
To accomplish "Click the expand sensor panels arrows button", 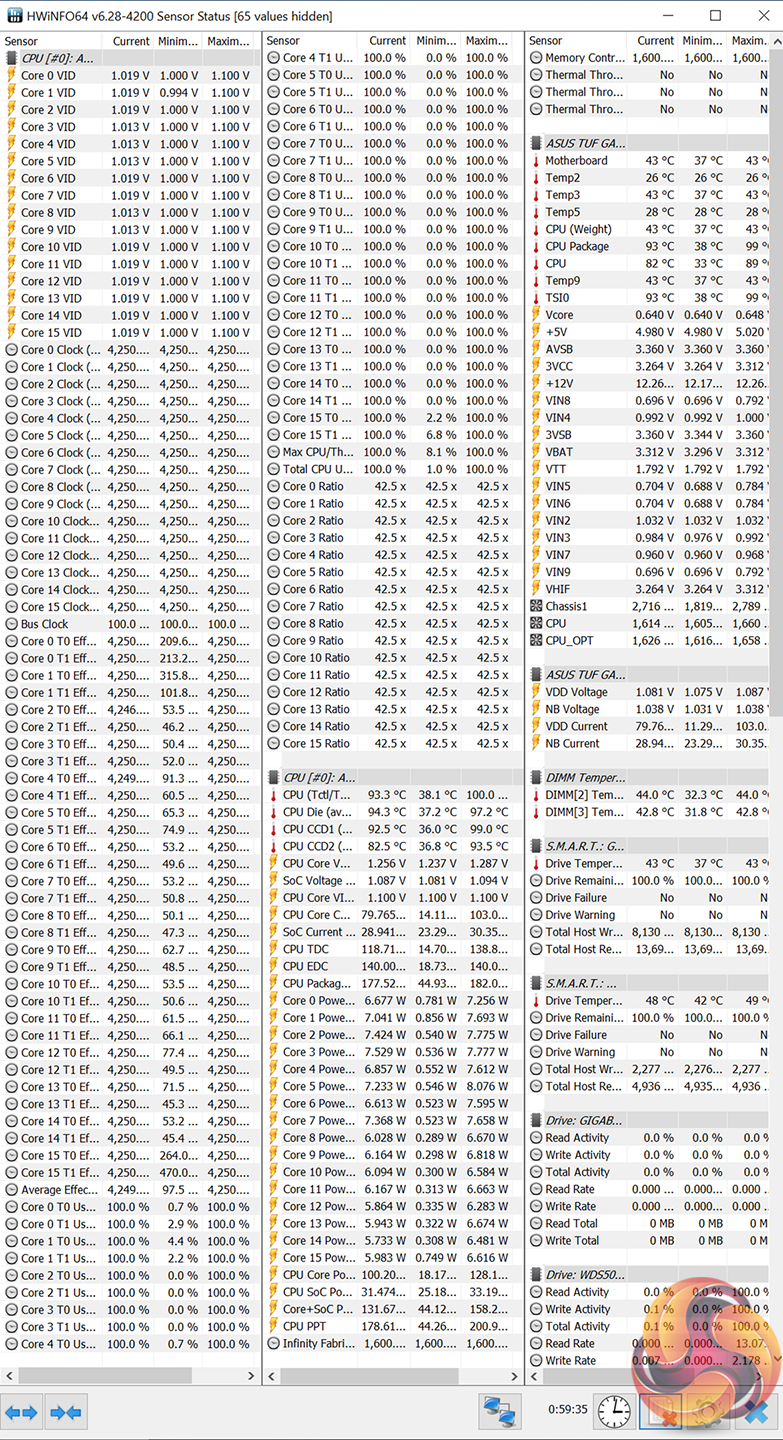I will coord(21,1412).
